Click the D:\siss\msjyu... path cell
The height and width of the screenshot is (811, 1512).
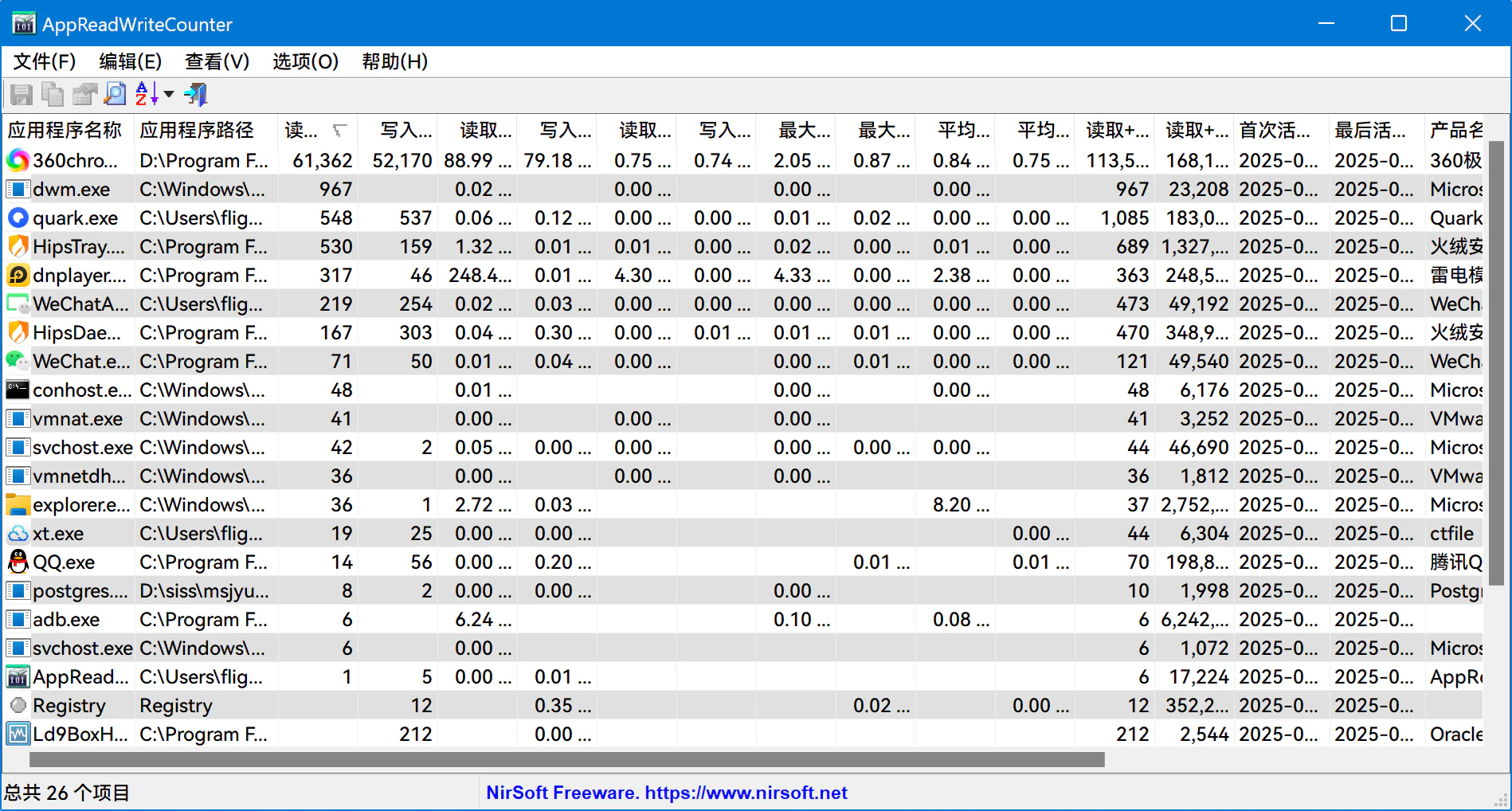(x=205, y=591)
